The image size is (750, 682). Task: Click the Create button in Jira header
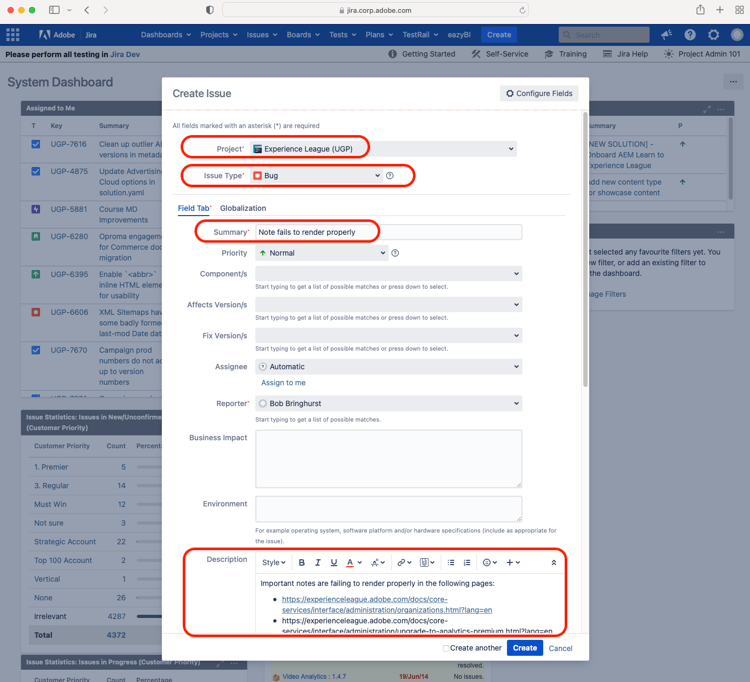(499, 35)
